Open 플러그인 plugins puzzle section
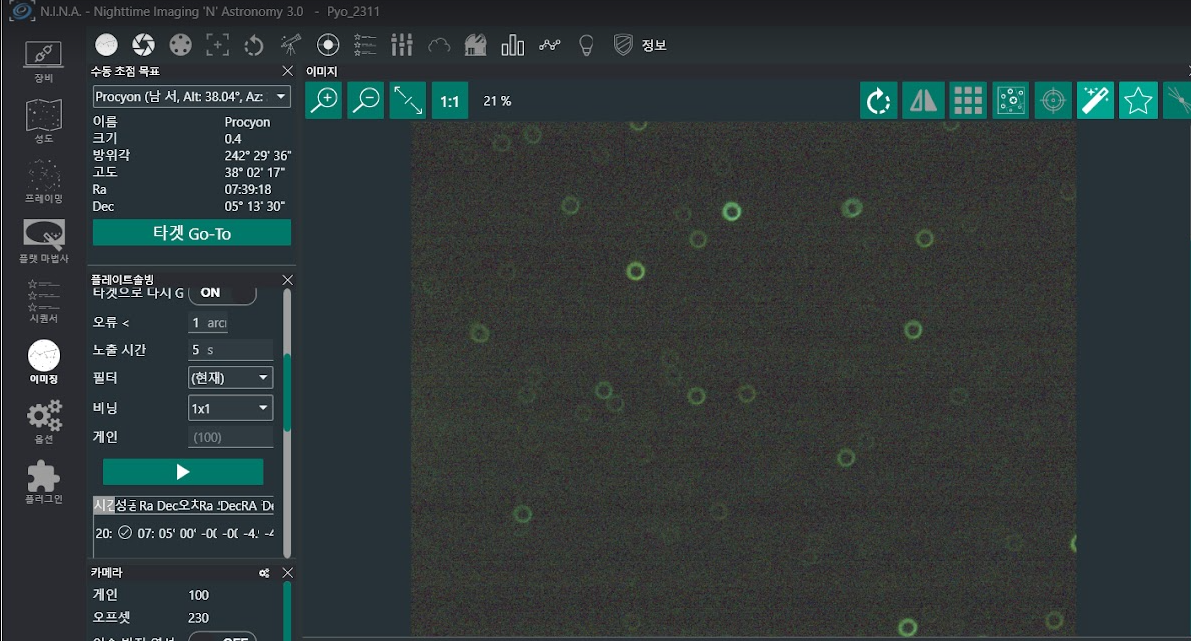The height and width of the screenshot is (641, 1191). click(x=44, y=482)
